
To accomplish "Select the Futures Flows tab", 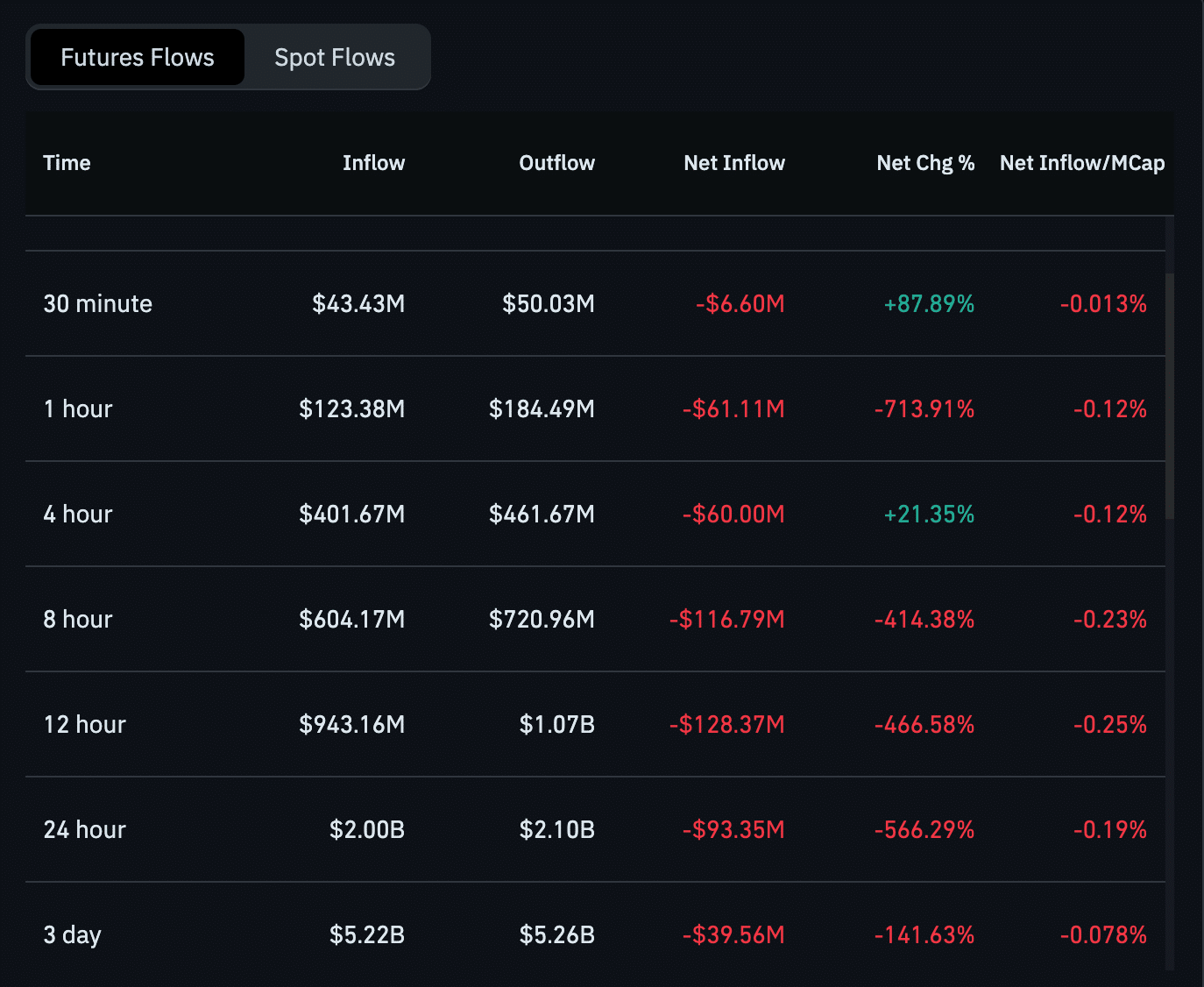I will point(136,57).
